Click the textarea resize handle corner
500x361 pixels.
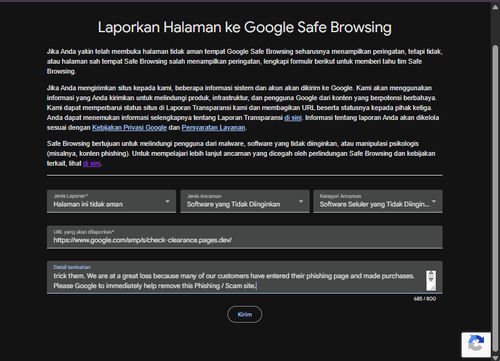[x=432, y=287]
